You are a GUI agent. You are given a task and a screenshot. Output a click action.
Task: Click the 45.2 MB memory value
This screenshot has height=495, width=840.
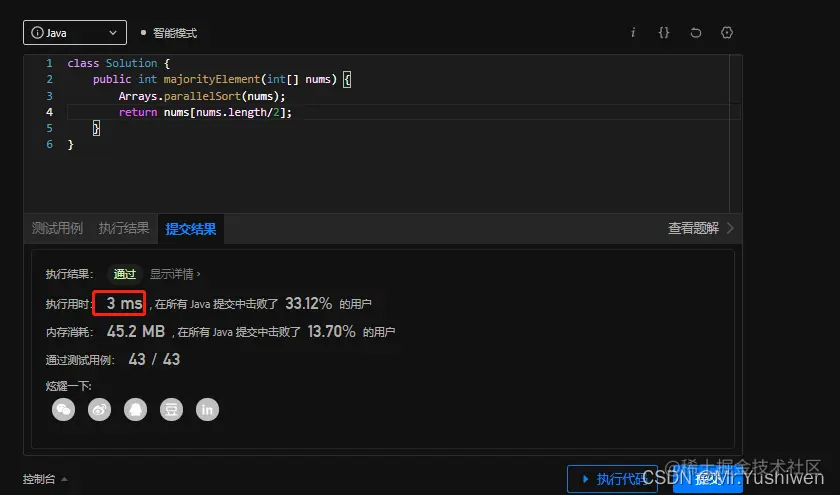tap(136, 331)
